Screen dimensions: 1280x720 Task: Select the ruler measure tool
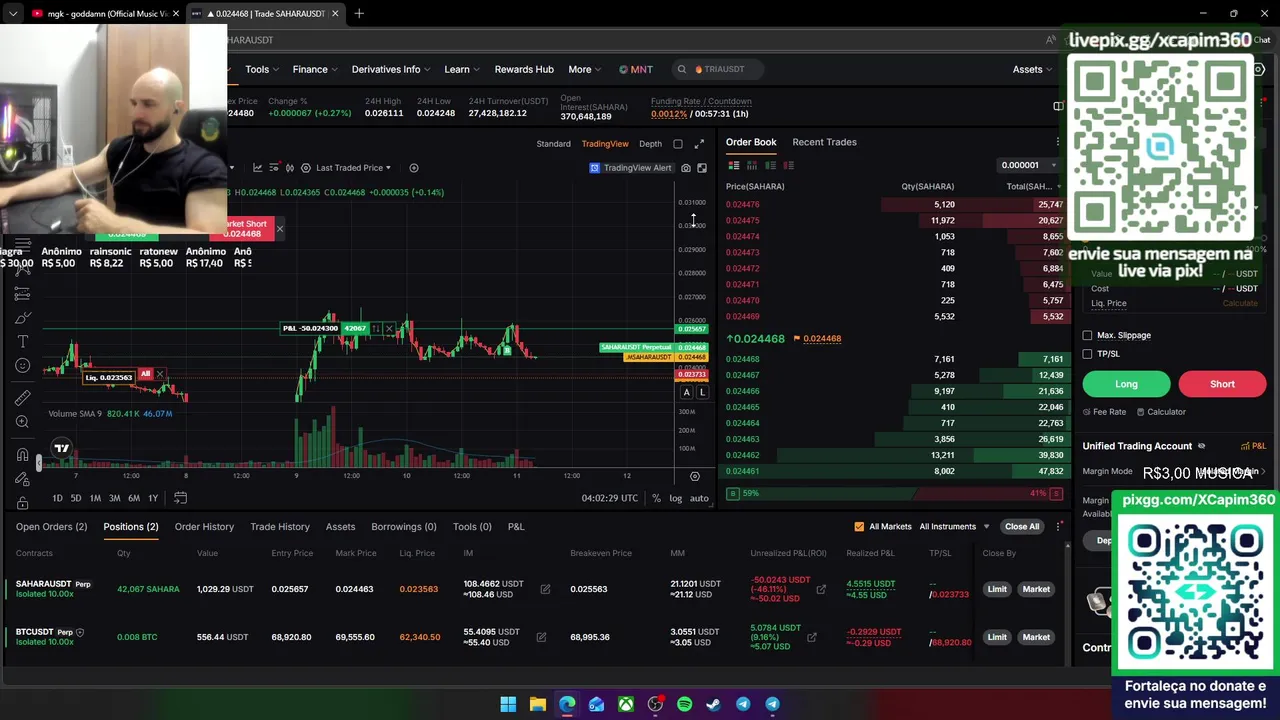click(22, 398)
